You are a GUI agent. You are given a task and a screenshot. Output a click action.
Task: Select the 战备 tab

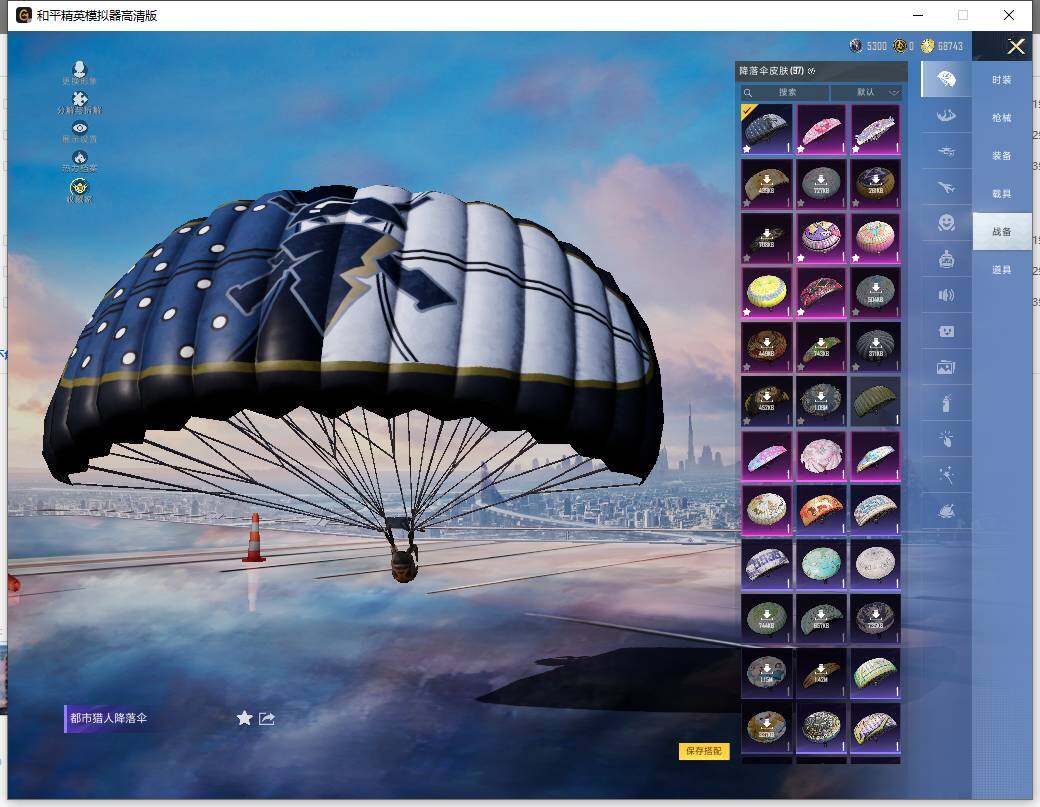click(1002, 231)
